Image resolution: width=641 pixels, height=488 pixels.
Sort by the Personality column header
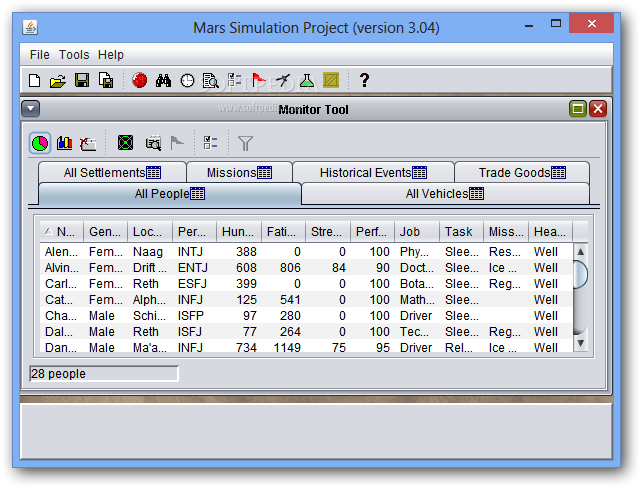[x=195, y=232]
